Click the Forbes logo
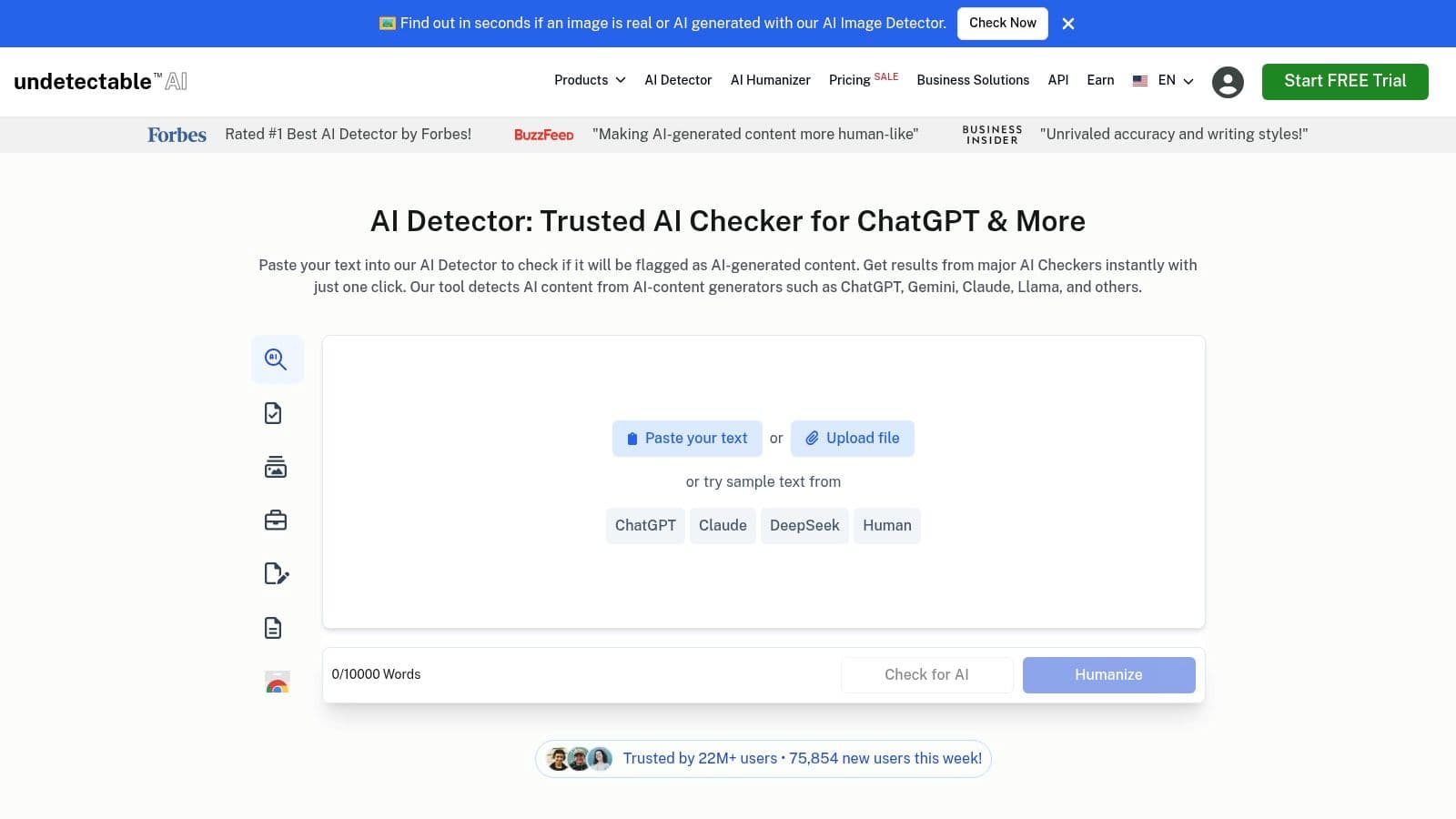 pos(177,135)
